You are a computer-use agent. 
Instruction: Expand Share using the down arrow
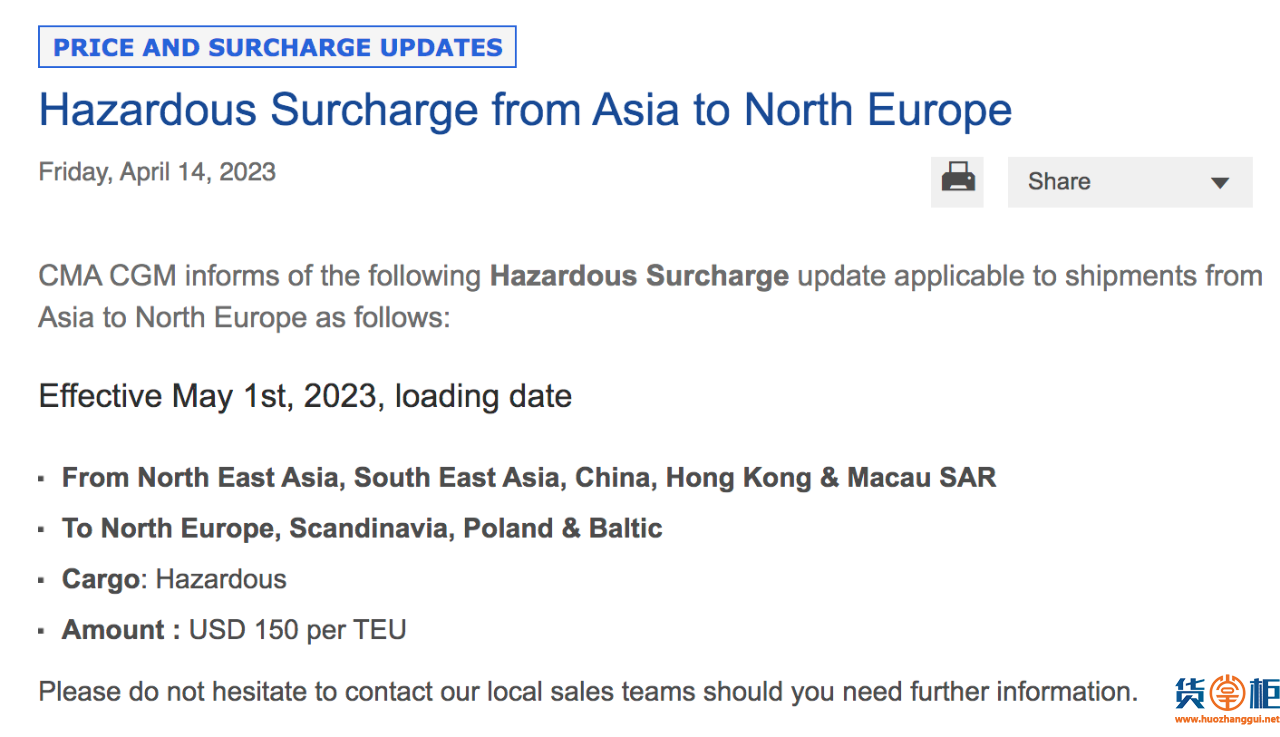(x=1219, y=183)
